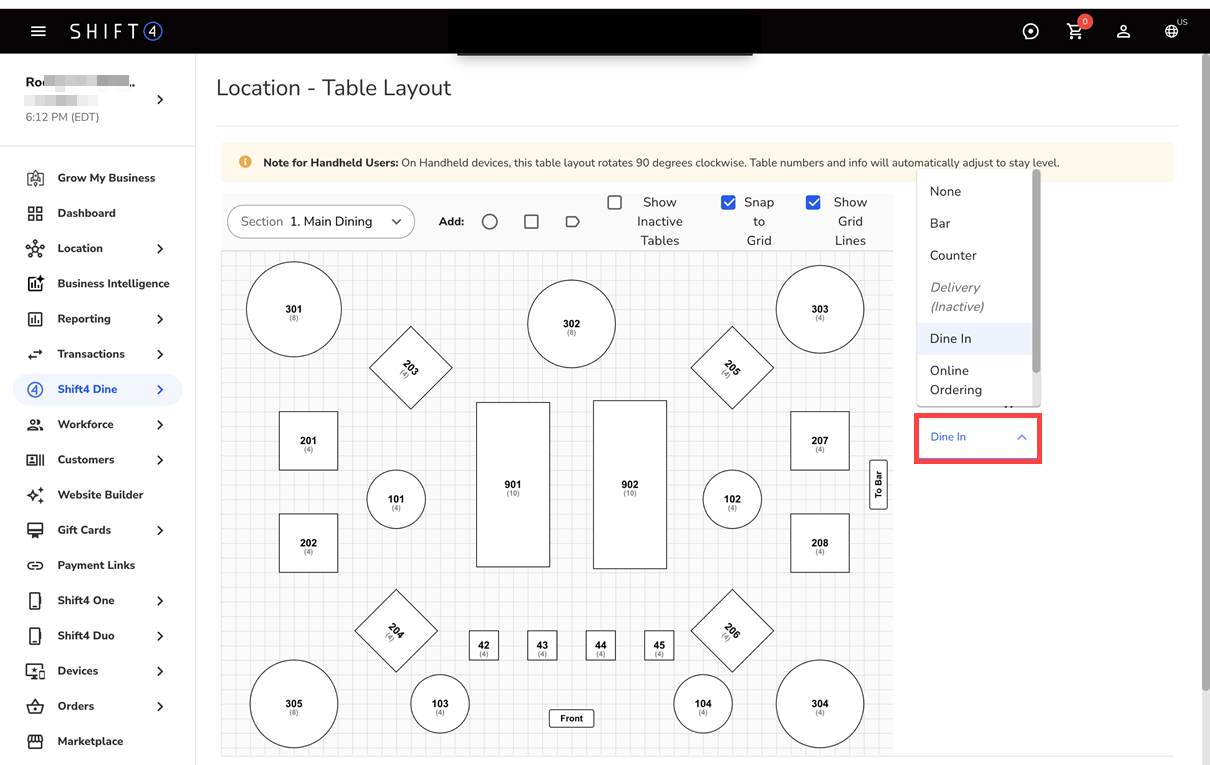Collapse the Dine In select field
Viewport: 1210px width, 765px height.
[x=978, y=438]
